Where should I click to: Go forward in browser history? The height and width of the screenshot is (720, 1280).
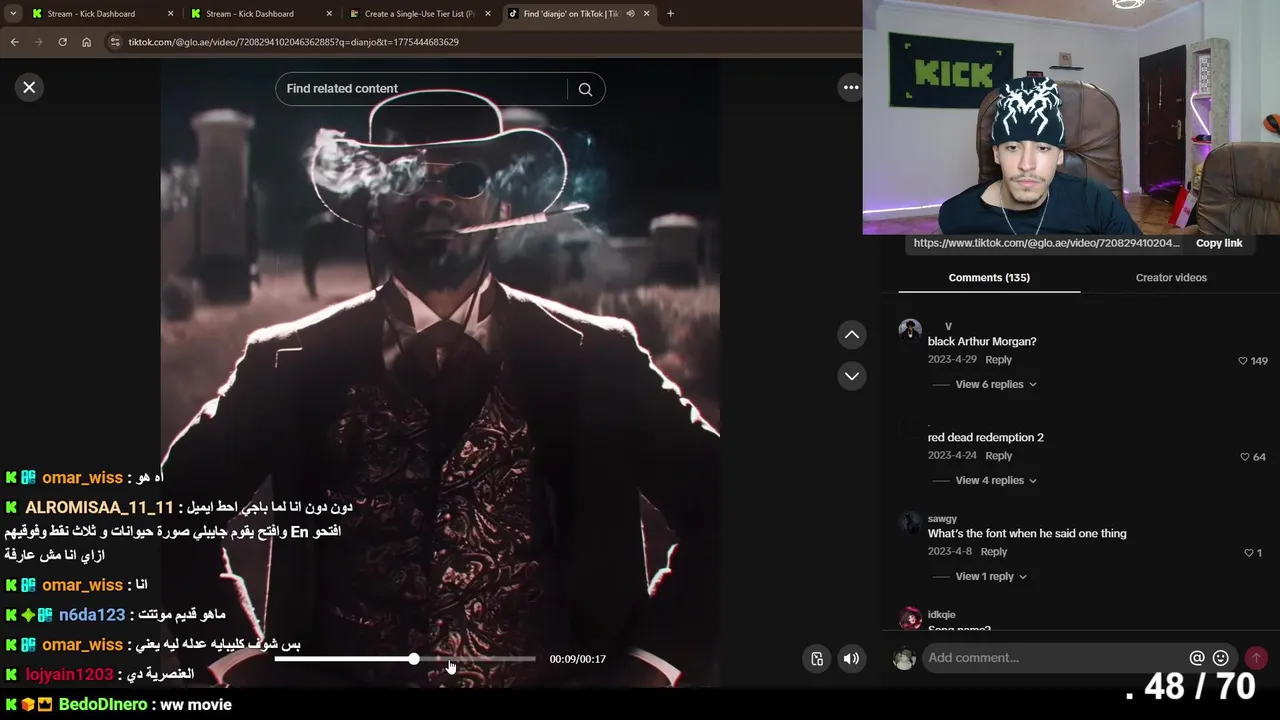[38, 42]
